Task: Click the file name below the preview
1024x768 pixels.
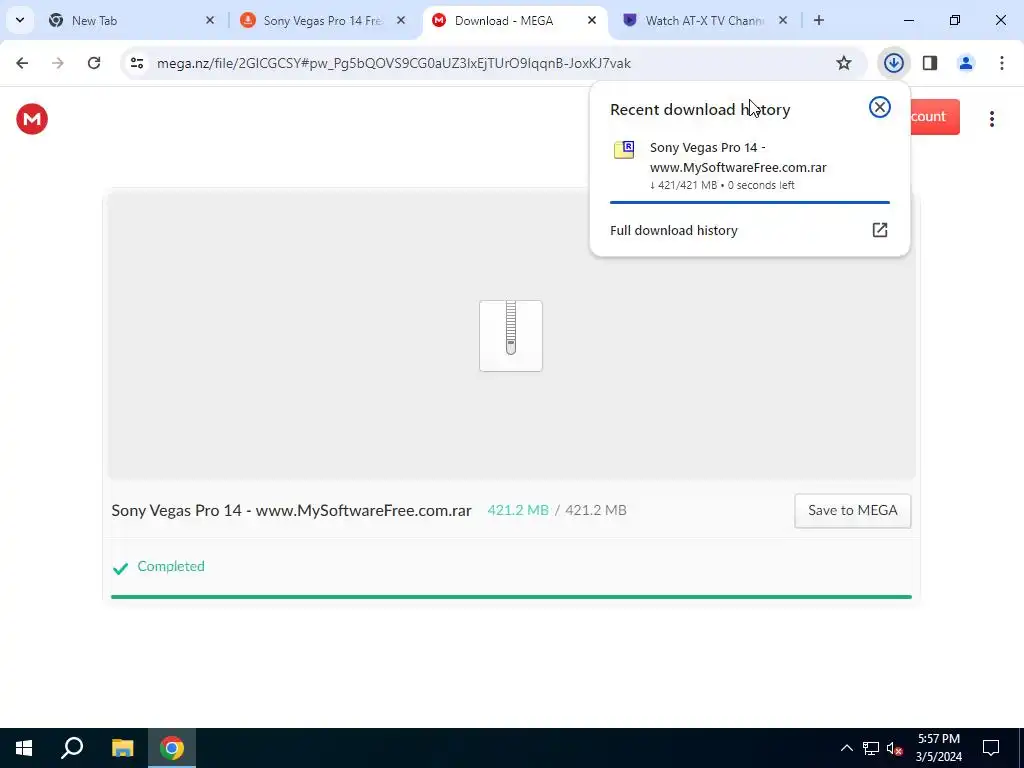Action: pos(291,511)
